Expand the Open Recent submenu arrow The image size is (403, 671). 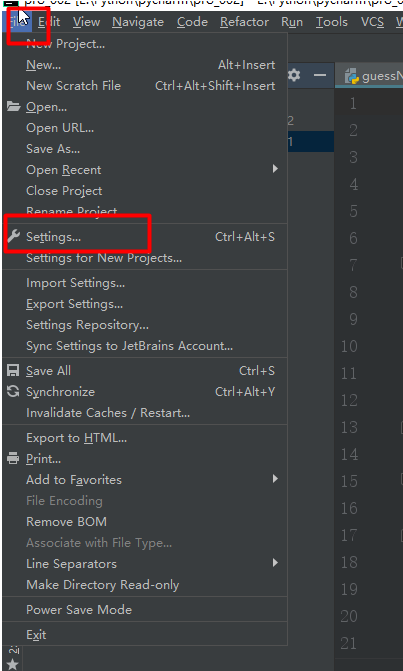pyautogui.click(x=276, y=169)
